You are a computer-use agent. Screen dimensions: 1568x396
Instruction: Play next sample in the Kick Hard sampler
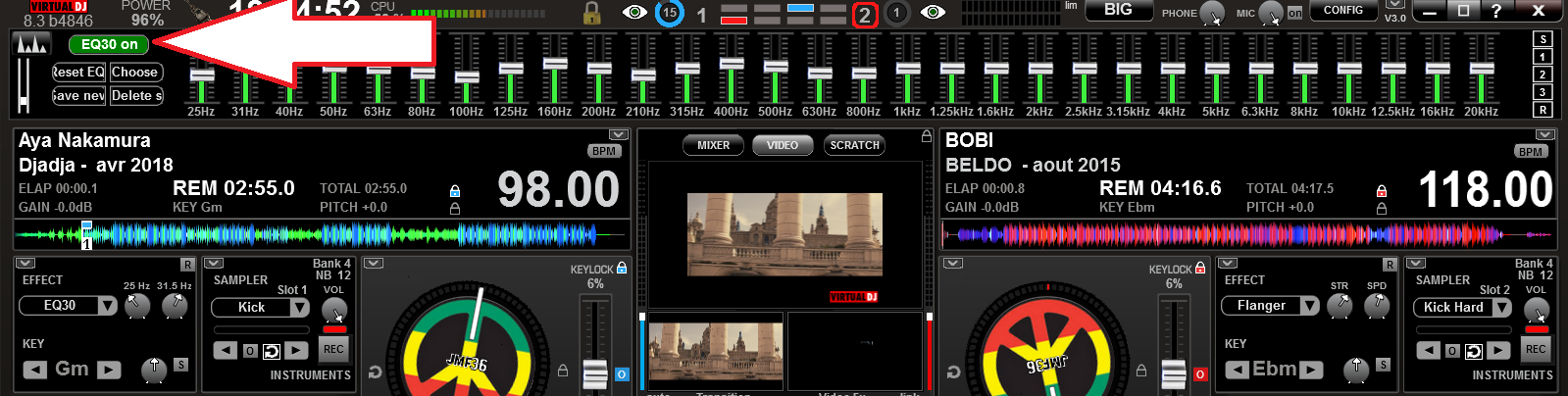[1498, 351]
